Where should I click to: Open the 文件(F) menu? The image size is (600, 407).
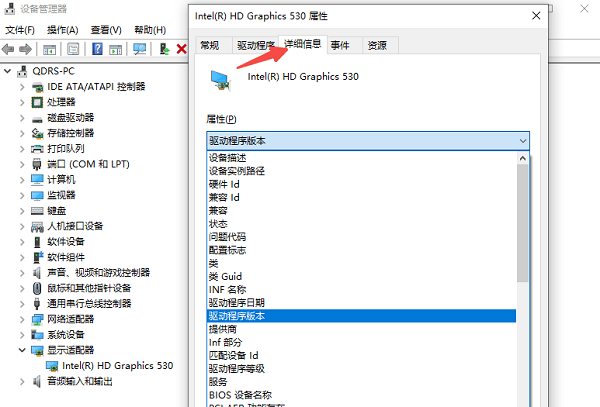point(20,30)
